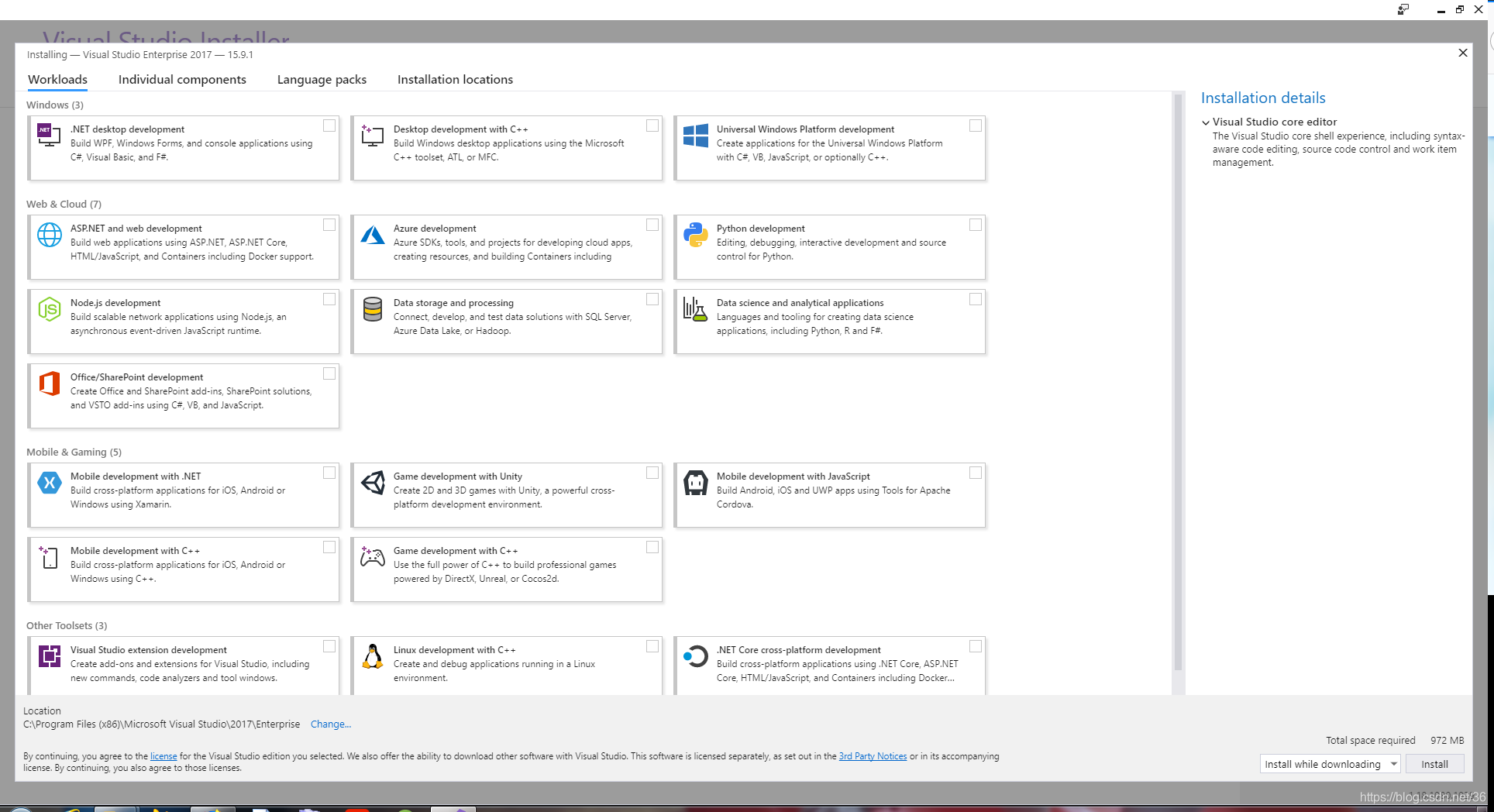Click the Data science flask icon
Screen dimensions: 1494x812
696,309
